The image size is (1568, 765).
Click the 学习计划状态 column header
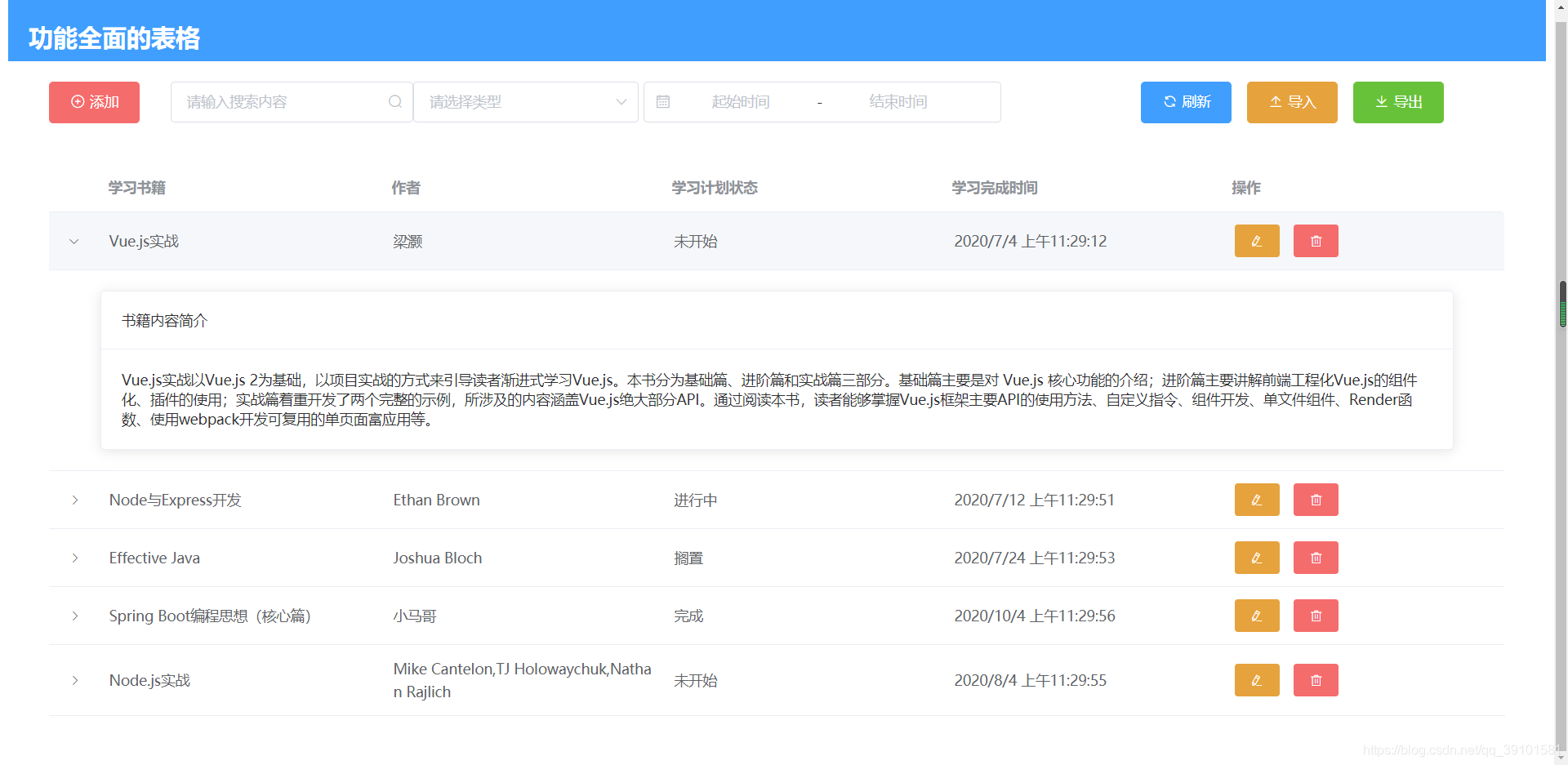coord(715,188)
